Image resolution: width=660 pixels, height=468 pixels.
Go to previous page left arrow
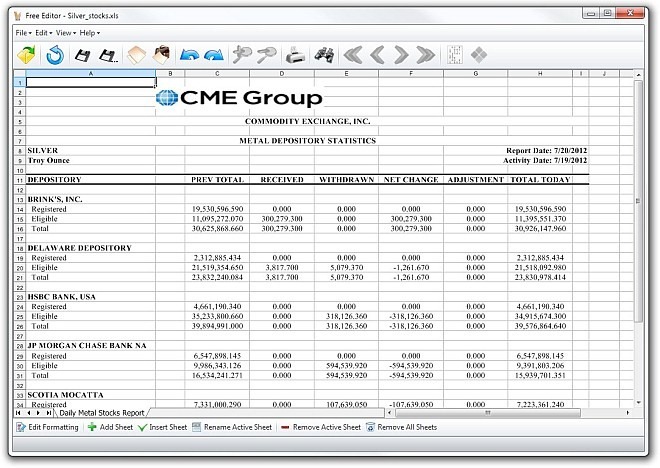click(x=377, y=55)
